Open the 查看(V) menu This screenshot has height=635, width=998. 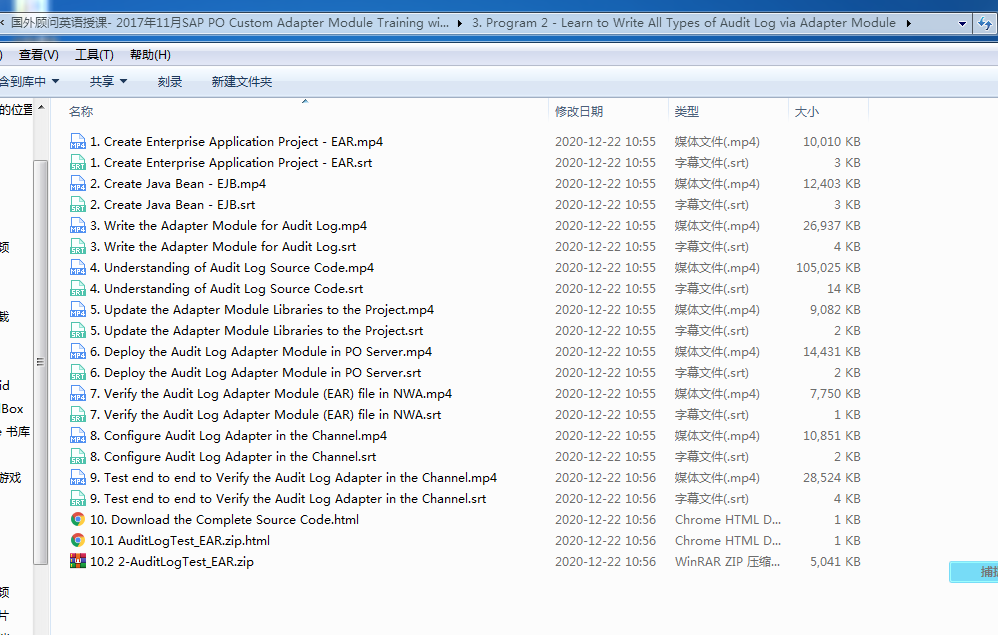[38, 55]
